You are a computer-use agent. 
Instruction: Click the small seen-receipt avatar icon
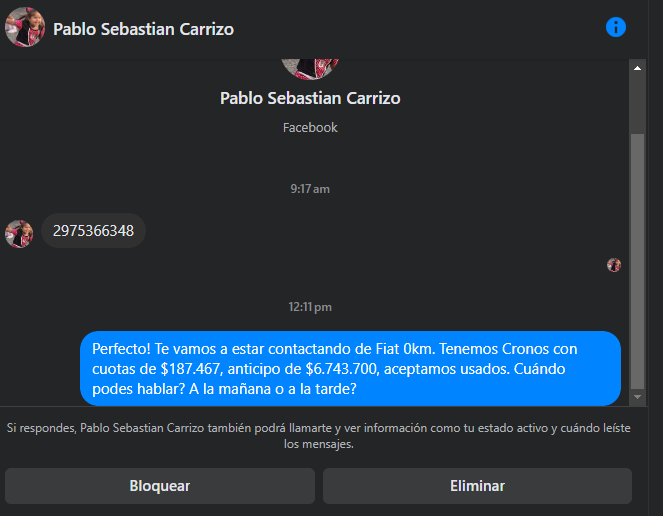point(614,265)
